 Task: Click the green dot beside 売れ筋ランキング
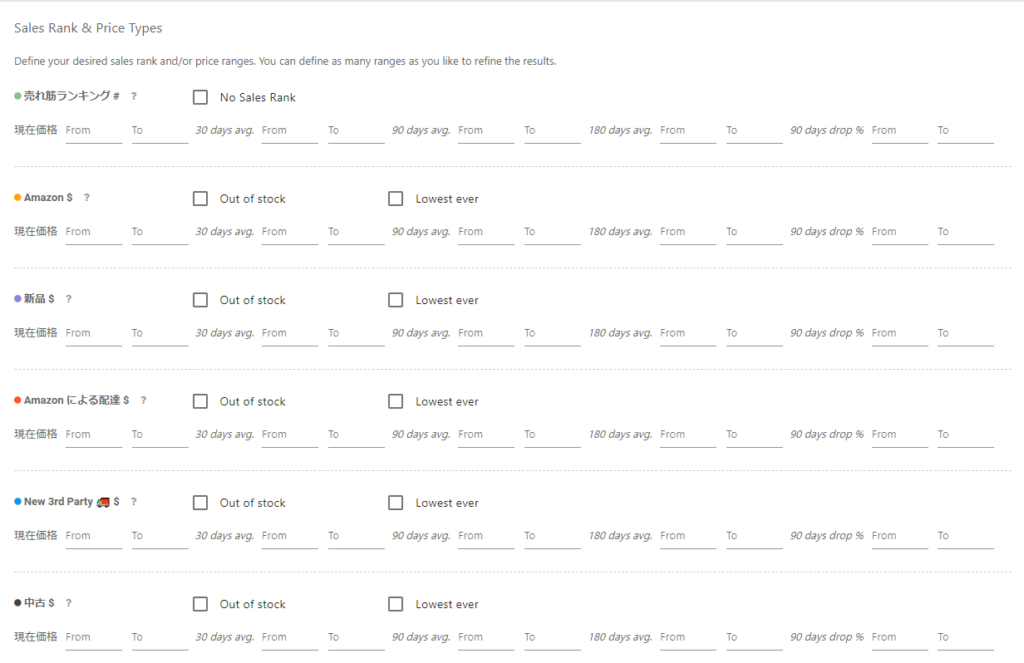click(17, 96)
